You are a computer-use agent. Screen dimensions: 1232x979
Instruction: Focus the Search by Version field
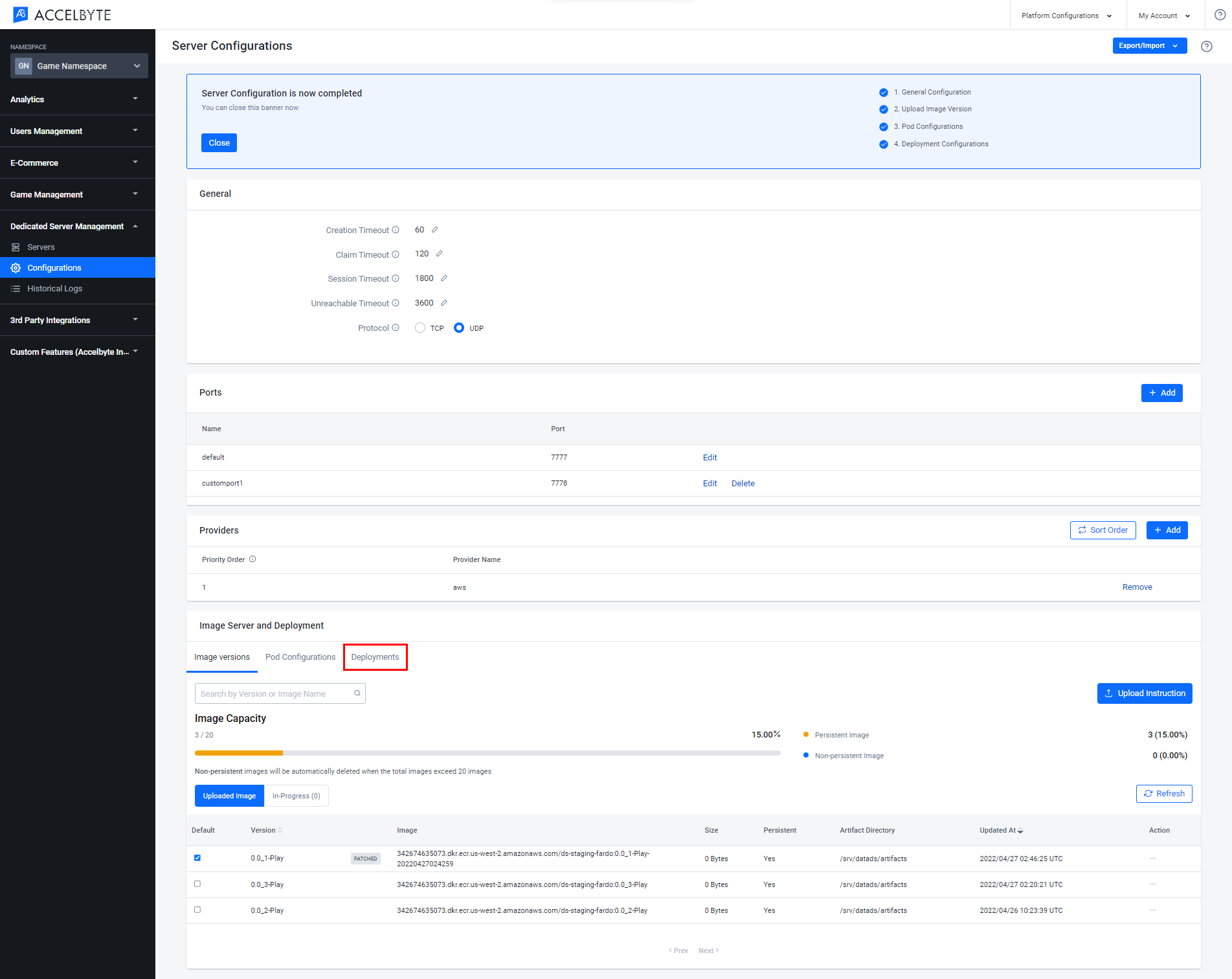tap(280, 693)
